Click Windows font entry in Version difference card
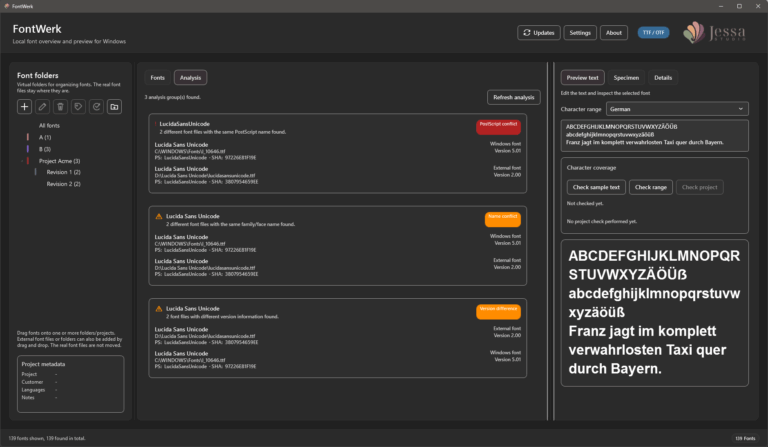The width and height of the screenshot is (768, 447). tap(337, 359)
